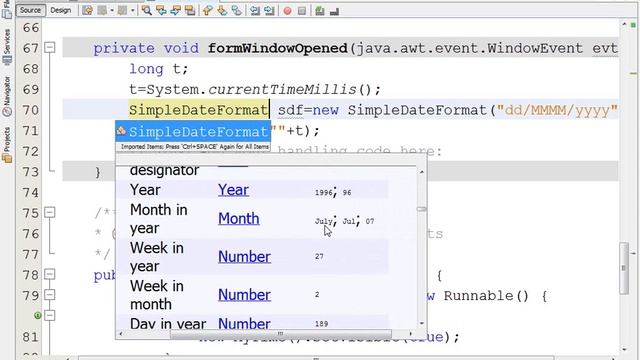Switch to Design view tab
Image resolution: width=640 pixels, height=360 pixels.
(x=60, y=10)
